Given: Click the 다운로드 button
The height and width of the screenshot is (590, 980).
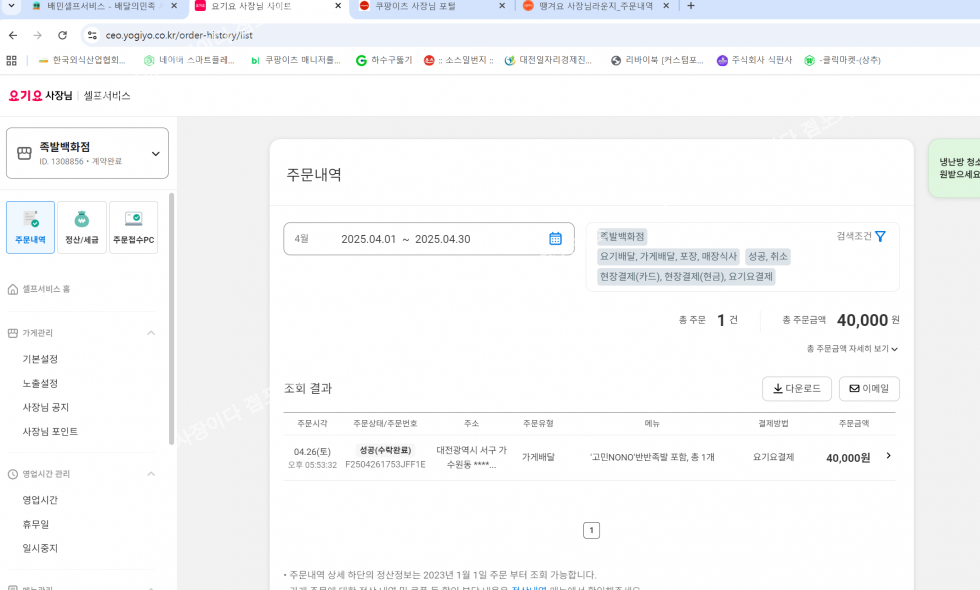Looking at the screenshot, I should [x=796, y=389].
